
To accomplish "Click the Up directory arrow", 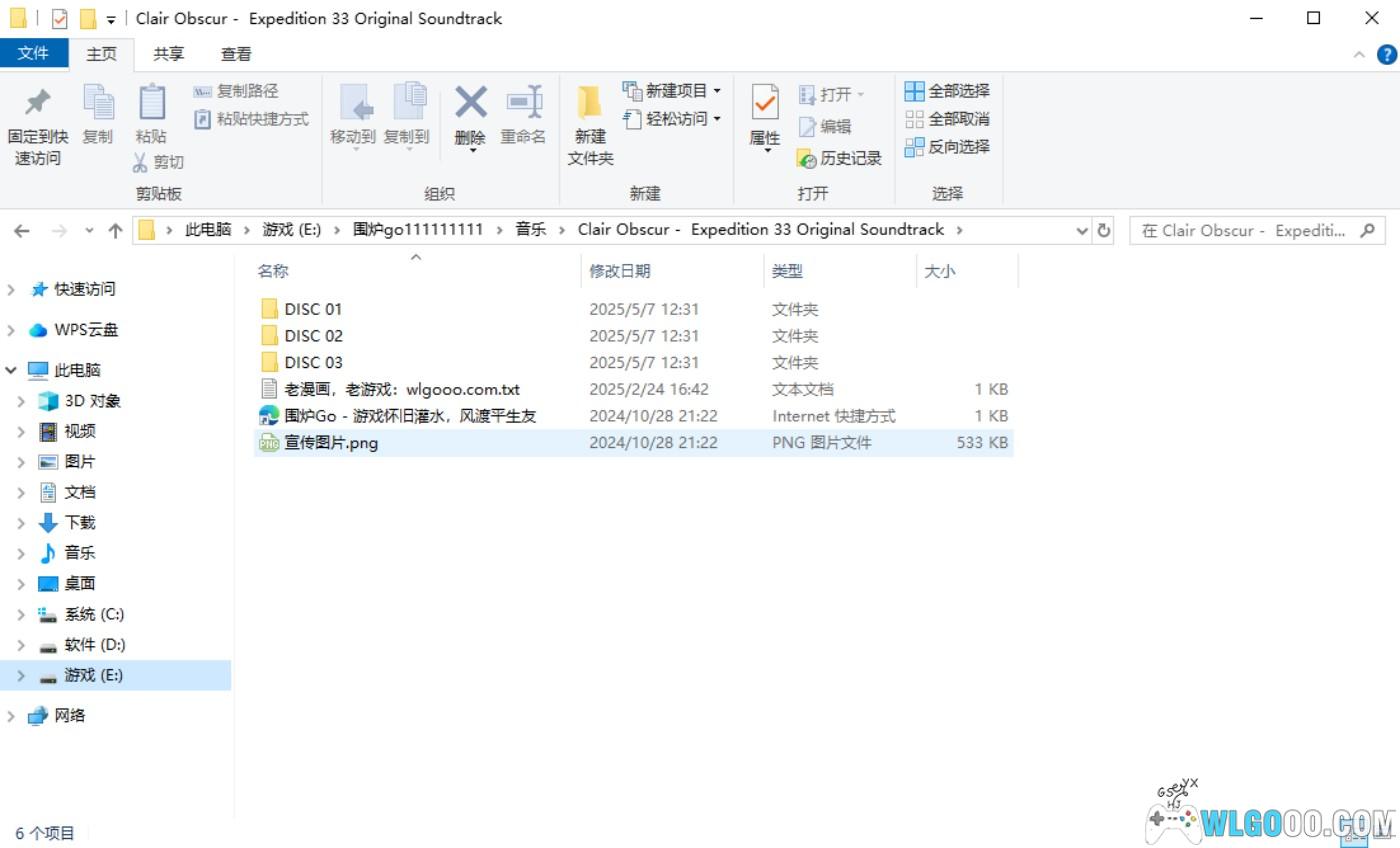I will pos(115,230).
